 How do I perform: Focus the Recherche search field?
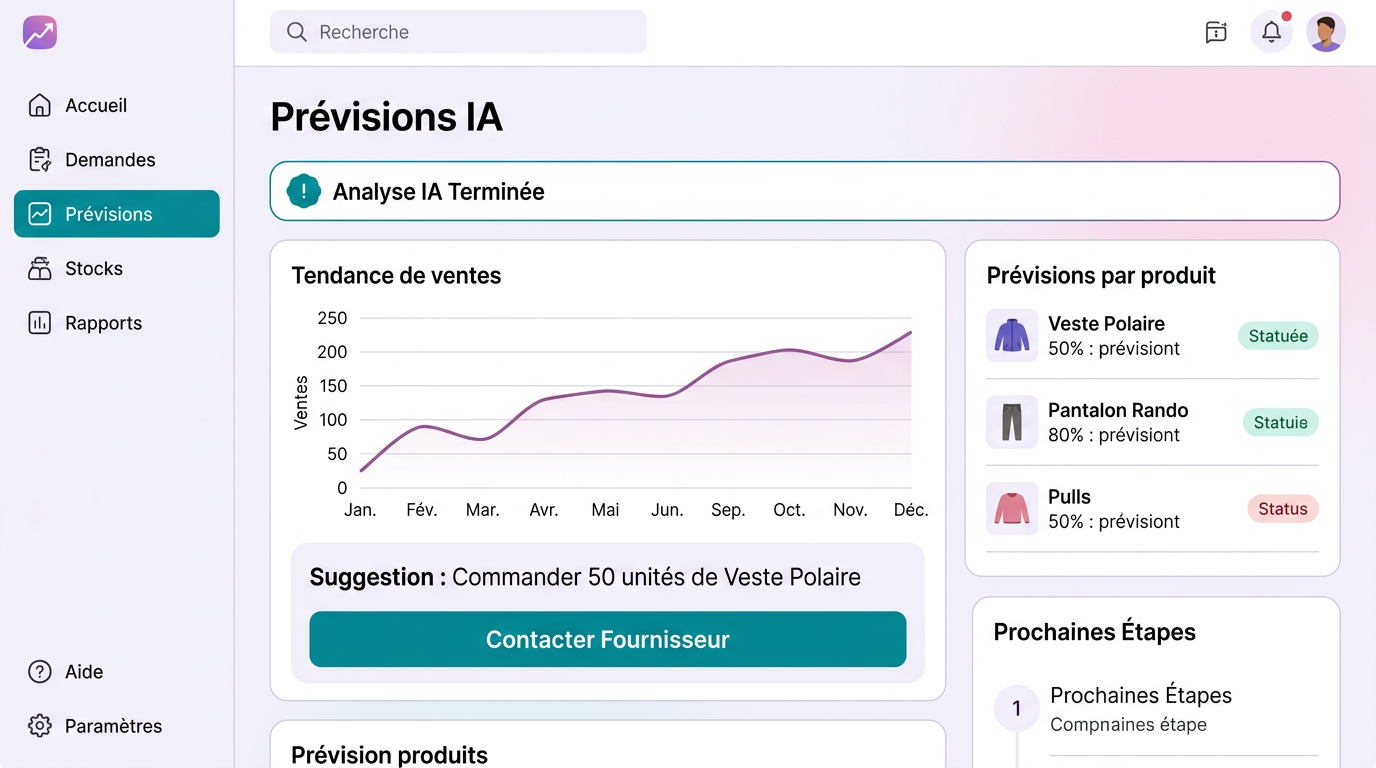click(x=458, y=32)
